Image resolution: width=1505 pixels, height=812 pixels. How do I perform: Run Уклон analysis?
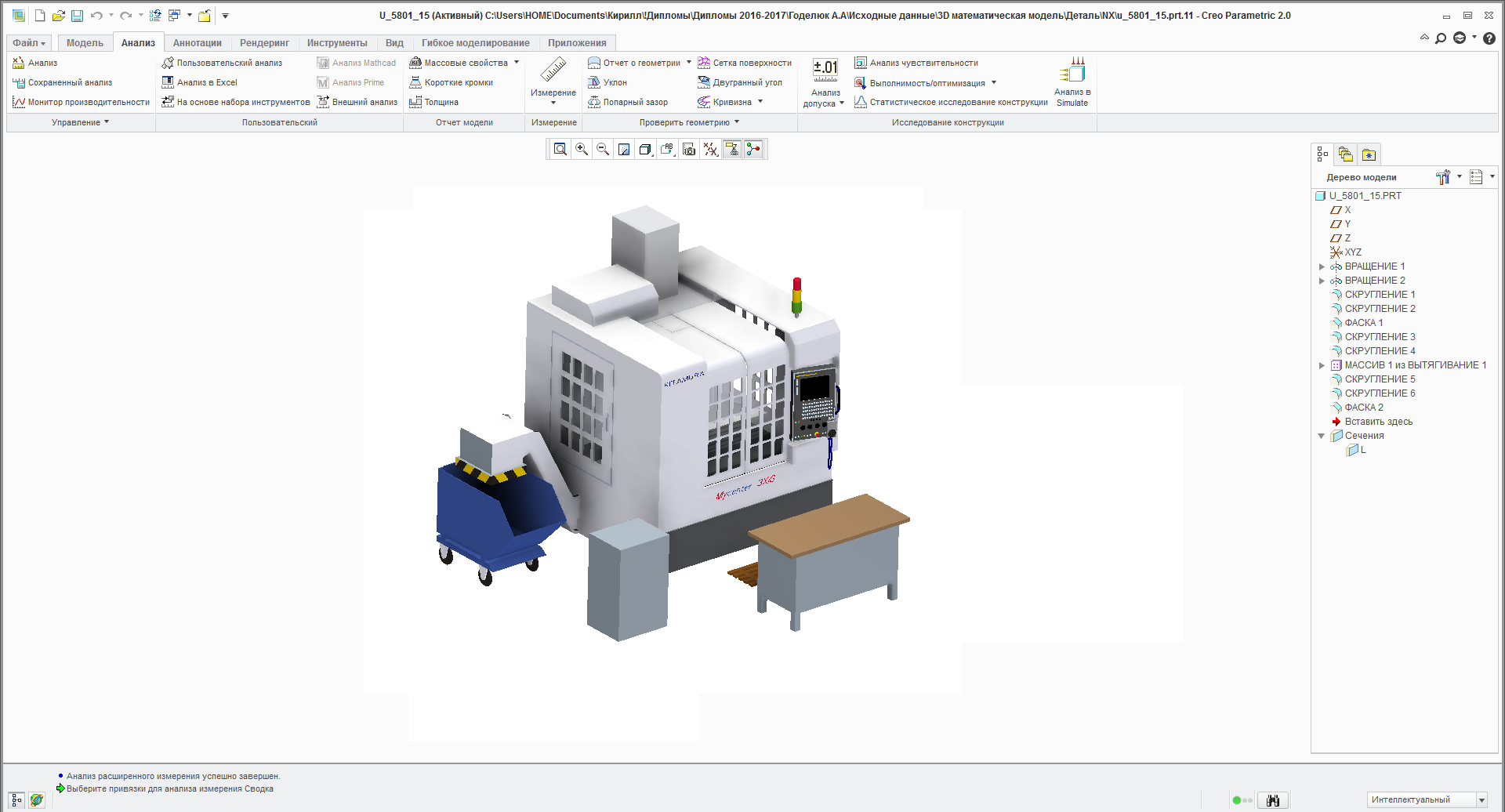pos(607,82)
